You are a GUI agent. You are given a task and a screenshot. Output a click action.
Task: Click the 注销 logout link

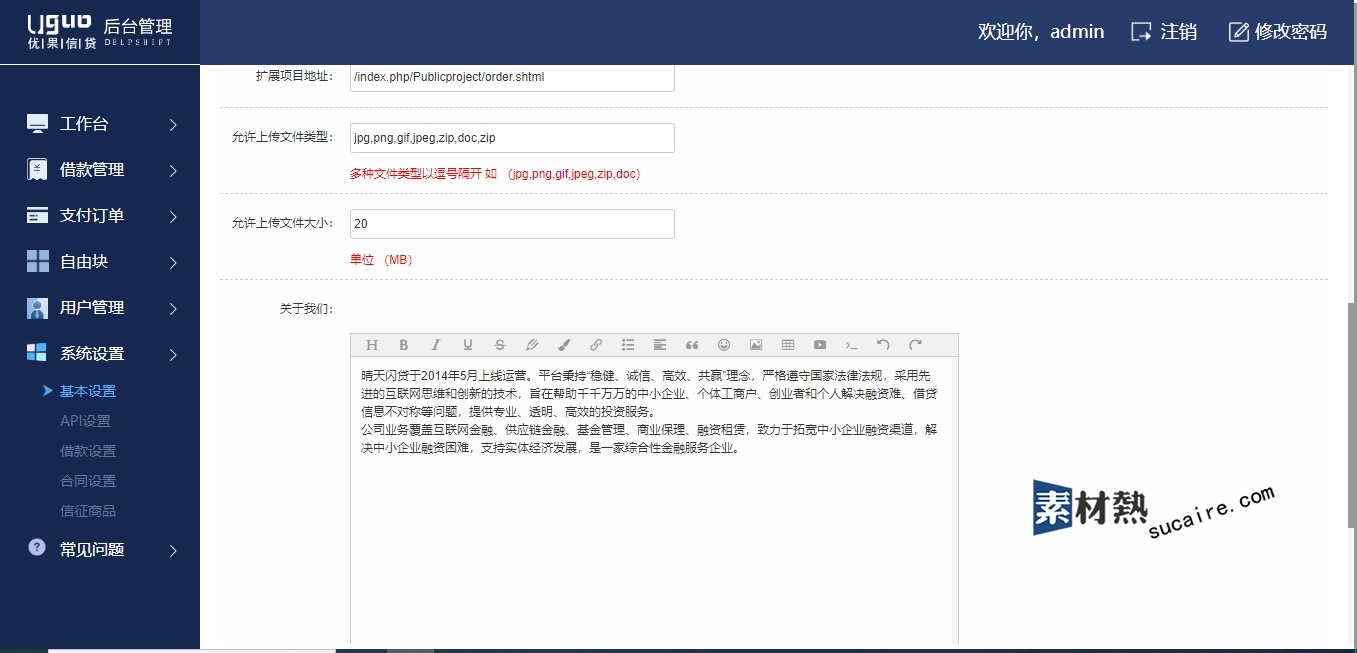(x=1164, y=31)
